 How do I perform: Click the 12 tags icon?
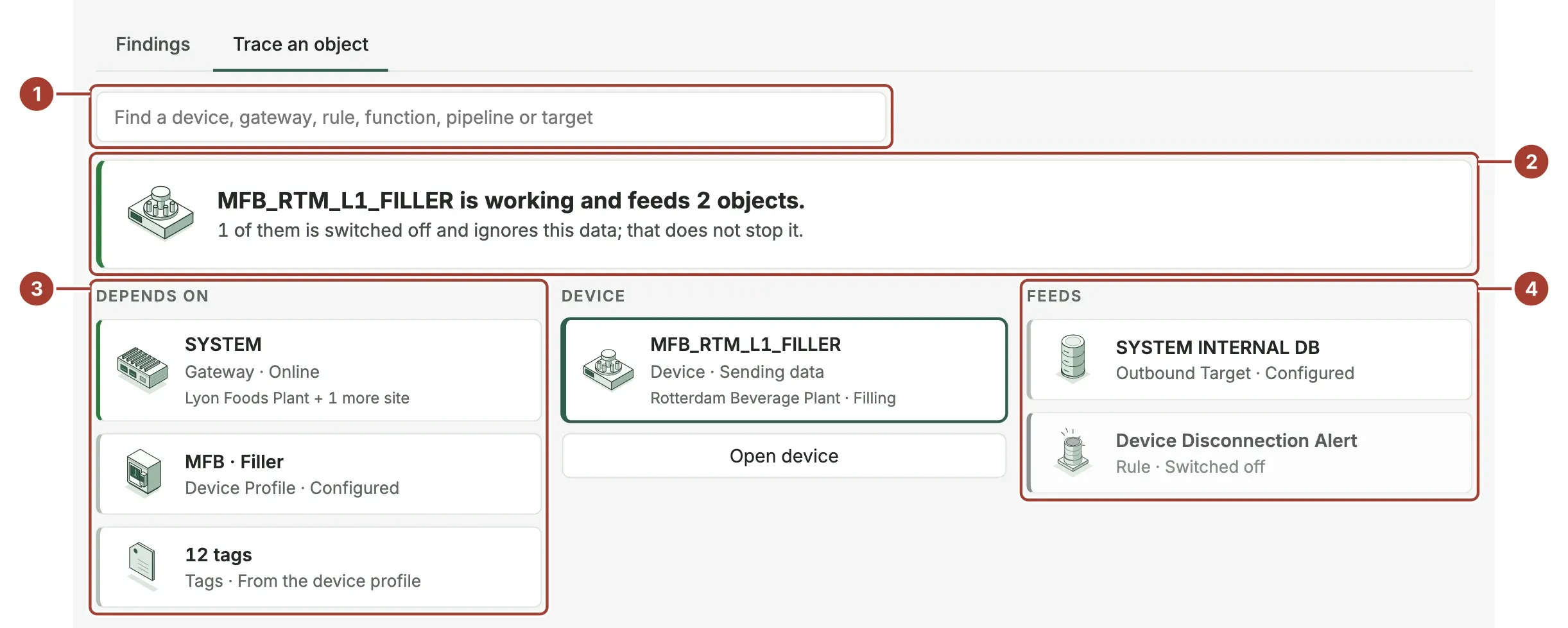point(142,566)
